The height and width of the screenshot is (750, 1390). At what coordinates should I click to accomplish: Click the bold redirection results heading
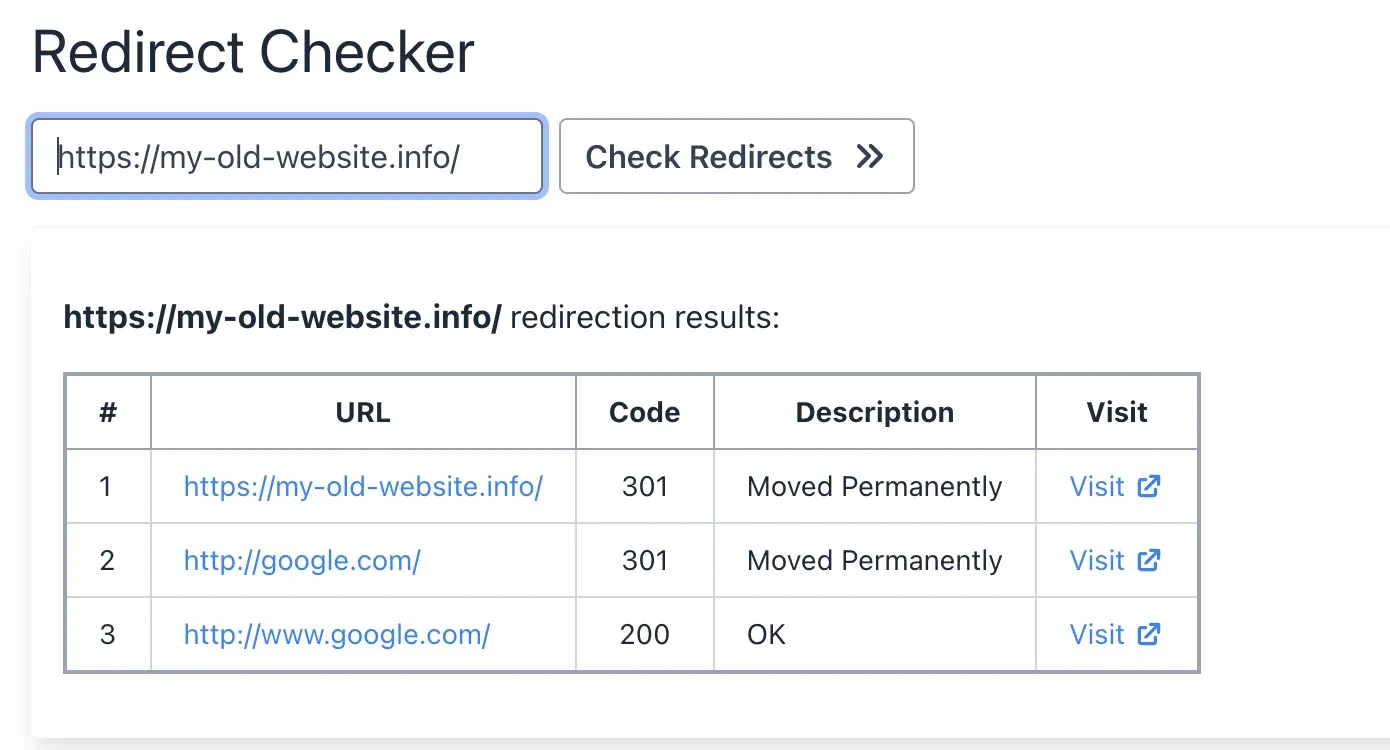point(283,316)
